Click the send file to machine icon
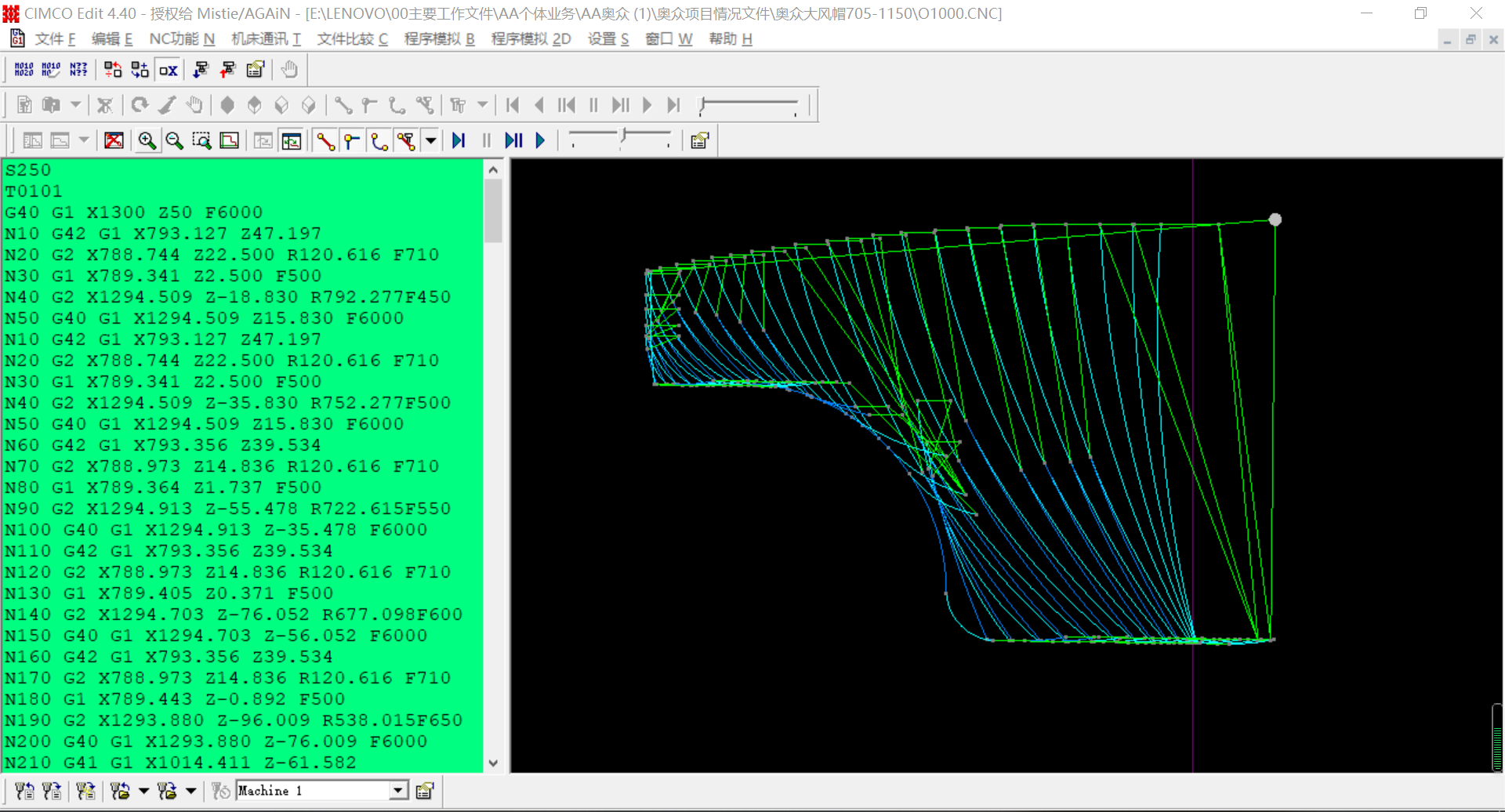 coord(24,791)
